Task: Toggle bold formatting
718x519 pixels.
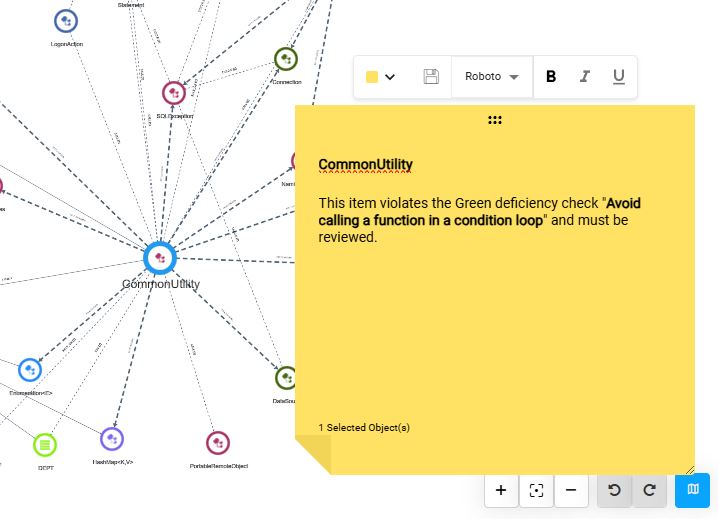Action: pos(551,77)
